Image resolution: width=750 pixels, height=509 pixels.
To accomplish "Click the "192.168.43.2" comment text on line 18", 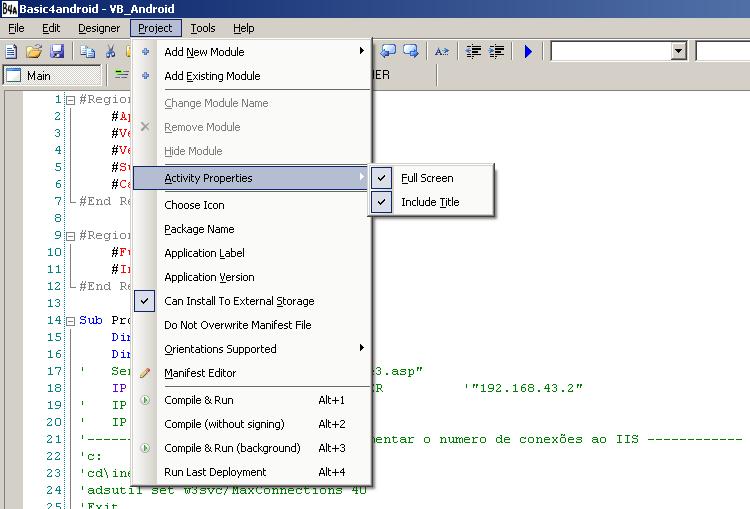I will [524, 388].
